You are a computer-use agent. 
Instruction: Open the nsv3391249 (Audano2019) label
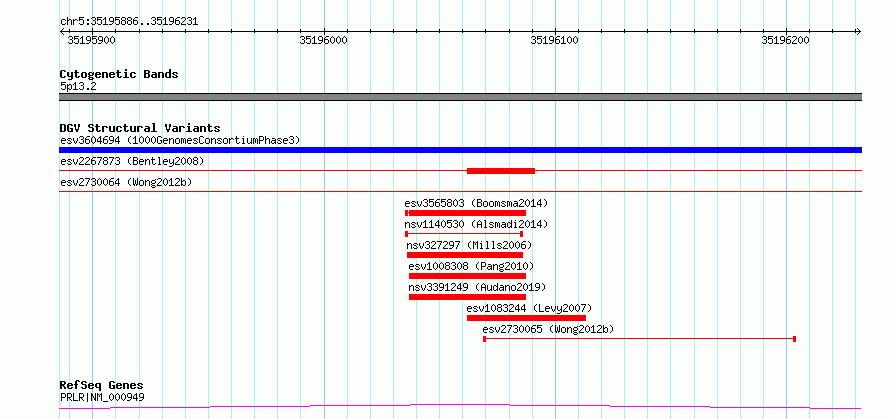pyautogui.click(x=477, y=287)
